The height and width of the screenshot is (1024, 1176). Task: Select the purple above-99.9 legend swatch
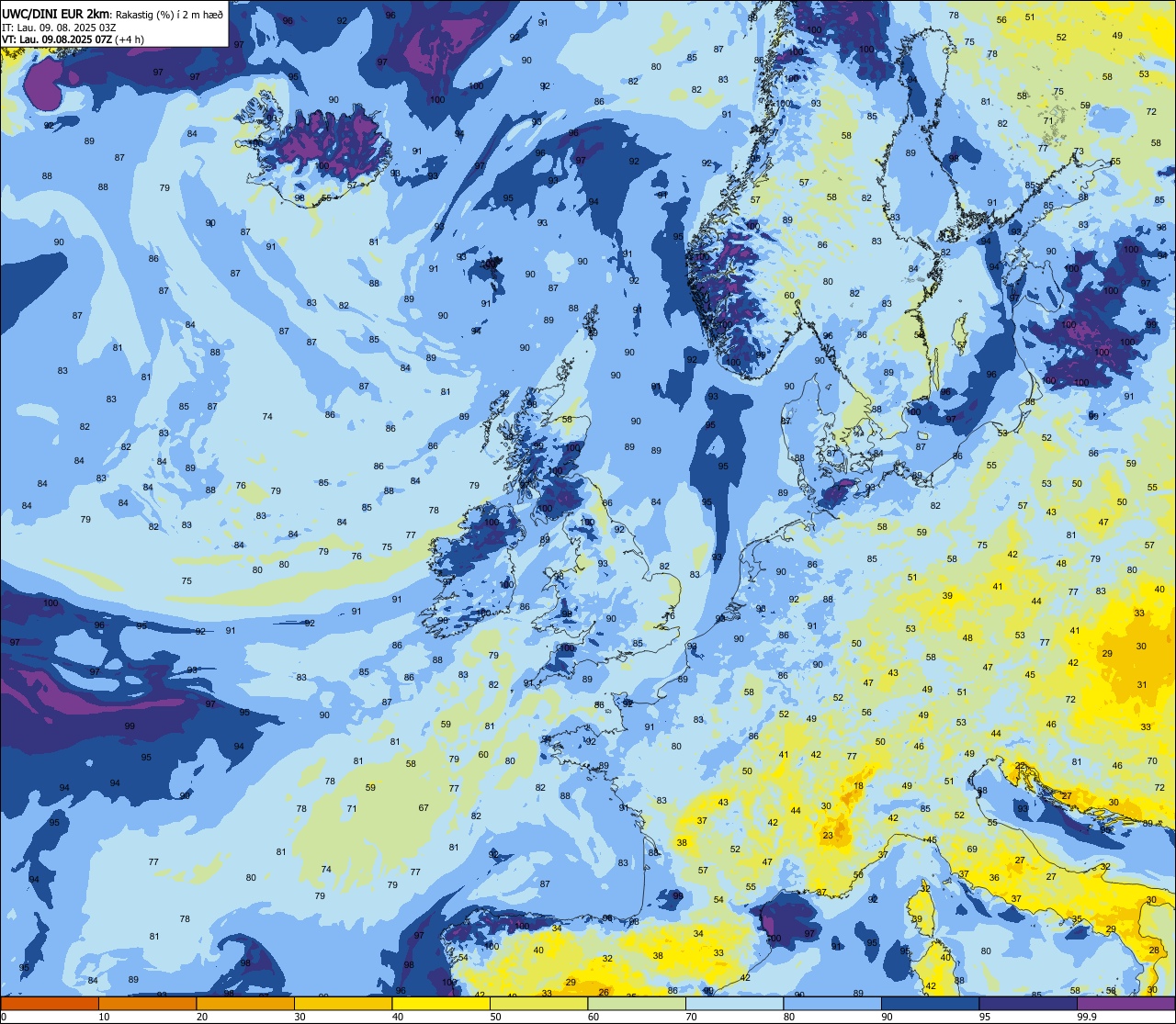[1125, 1003]
